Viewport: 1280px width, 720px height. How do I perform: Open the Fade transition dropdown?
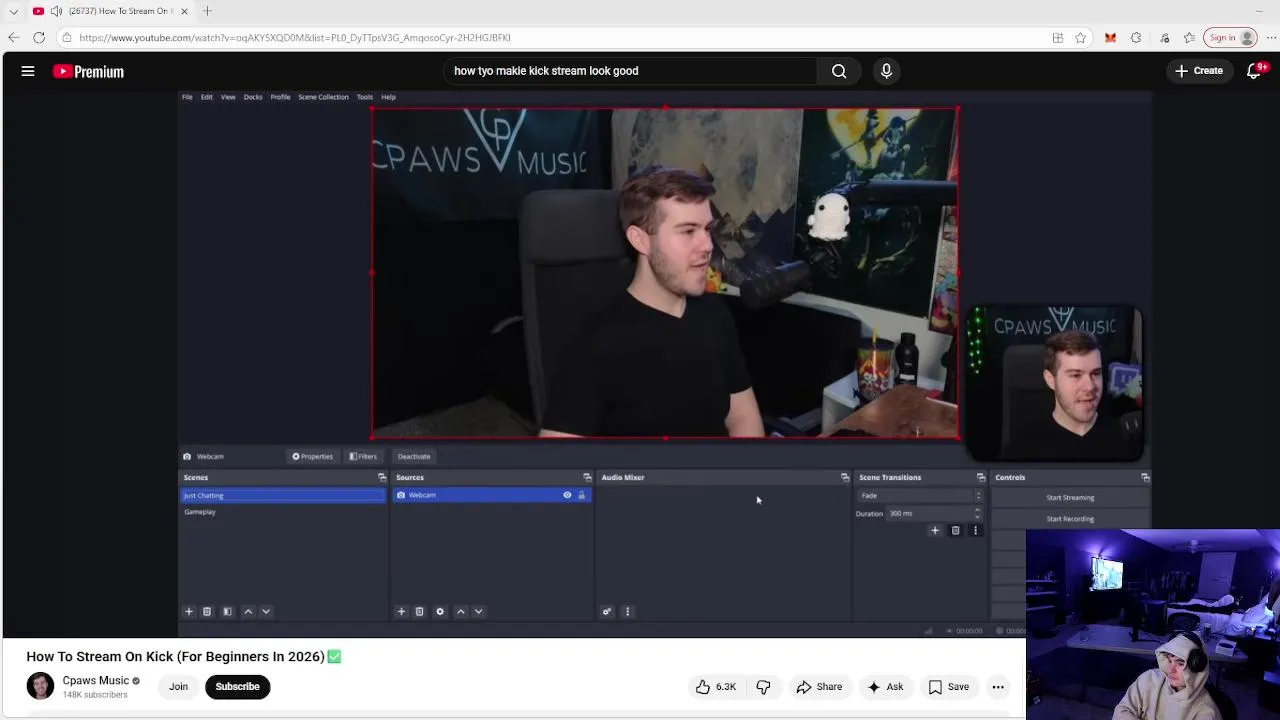[x=920, y=496]
